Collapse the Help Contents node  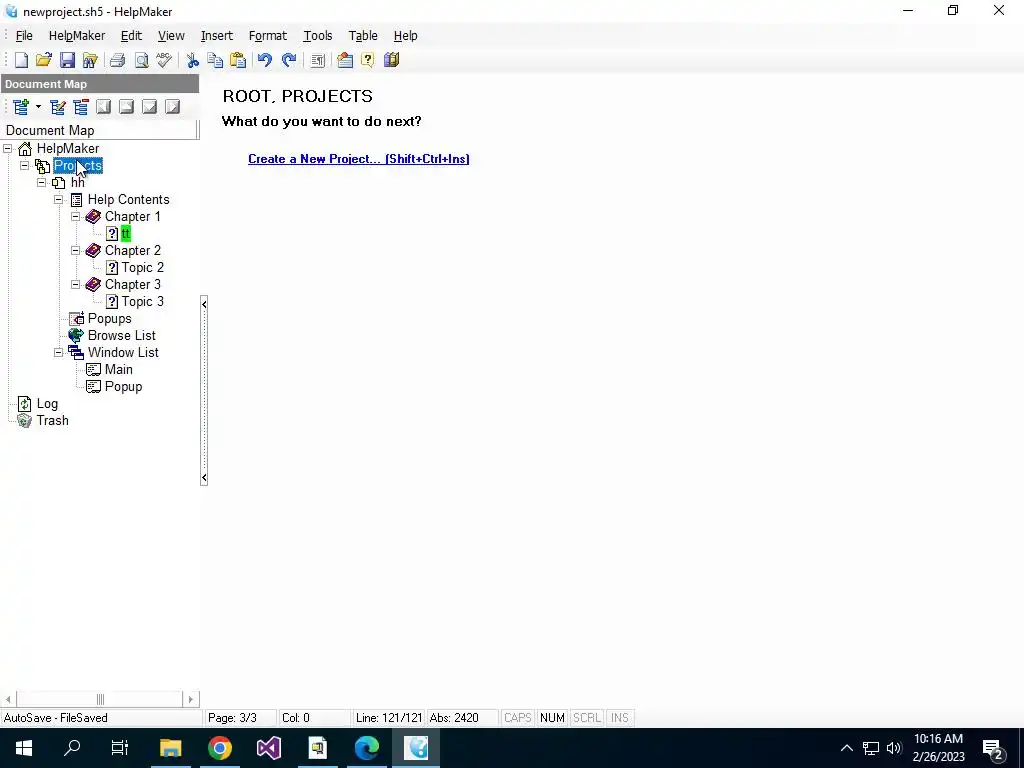point(59,200)
